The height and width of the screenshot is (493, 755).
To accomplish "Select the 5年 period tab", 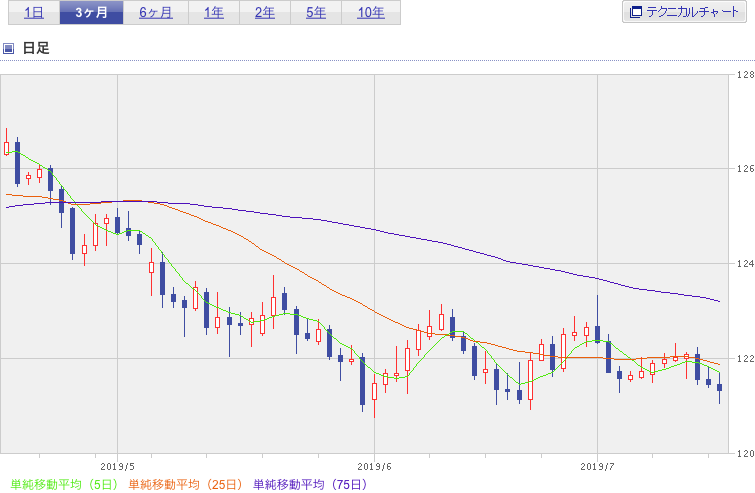I will click(316, 13).
